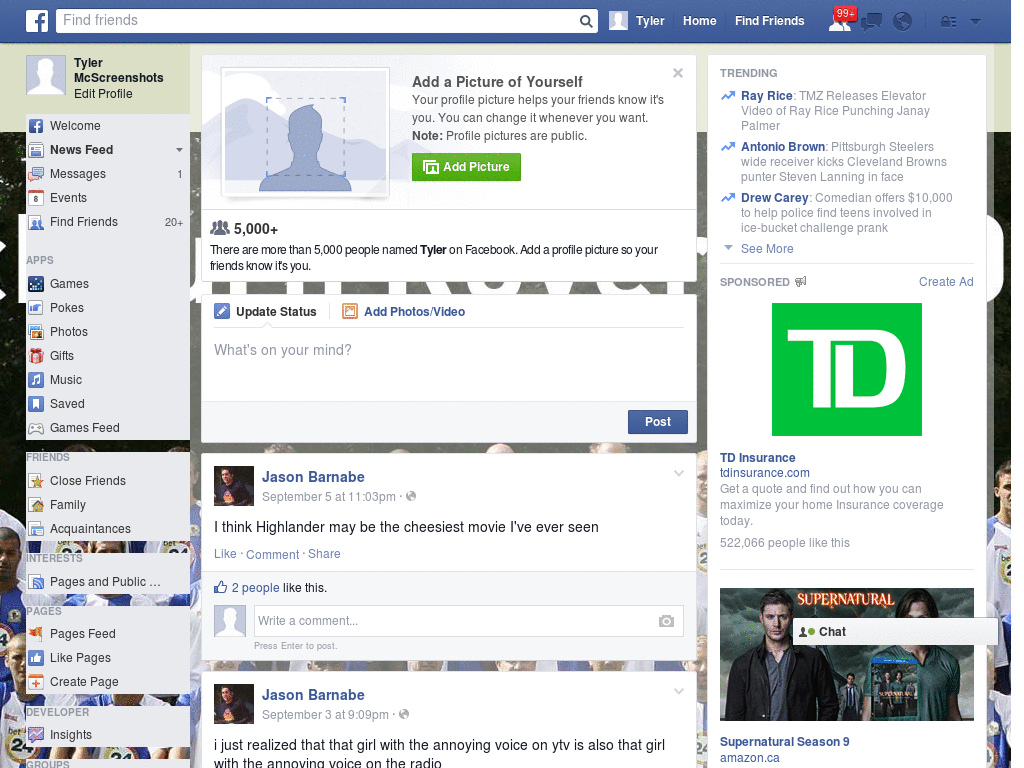The height and width of the screenshot is (768, 1024).
Task: Click Jason Barnabe name on Highlander post
Action: tap(313, 477)
